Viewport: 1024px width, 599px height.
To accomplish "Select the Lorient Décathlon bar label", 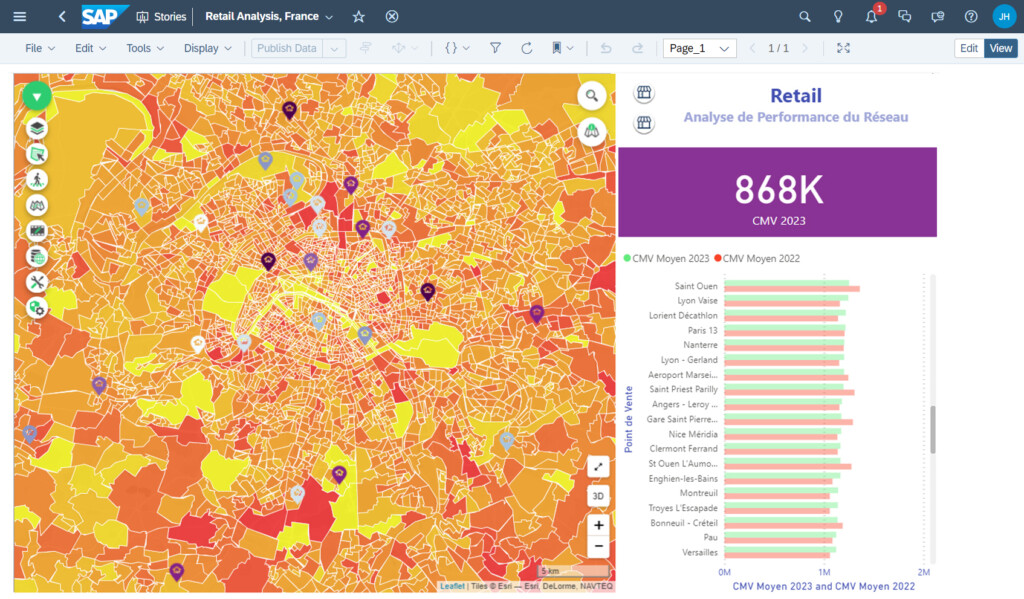I will [x=683, y=316].
